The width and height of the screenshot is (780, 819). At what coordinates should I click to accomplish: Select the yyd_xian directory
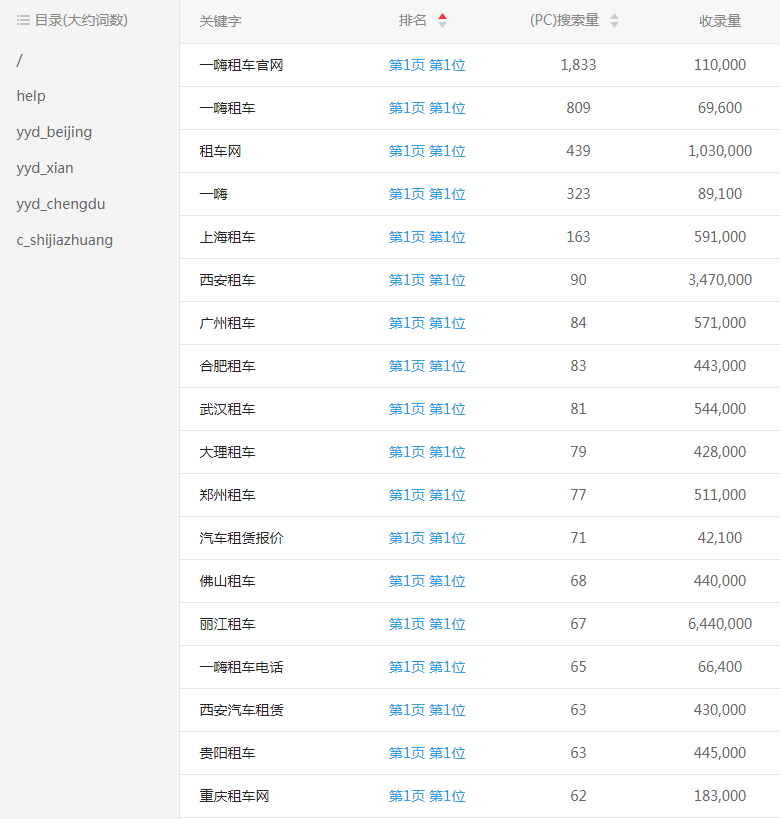point(45,168)
